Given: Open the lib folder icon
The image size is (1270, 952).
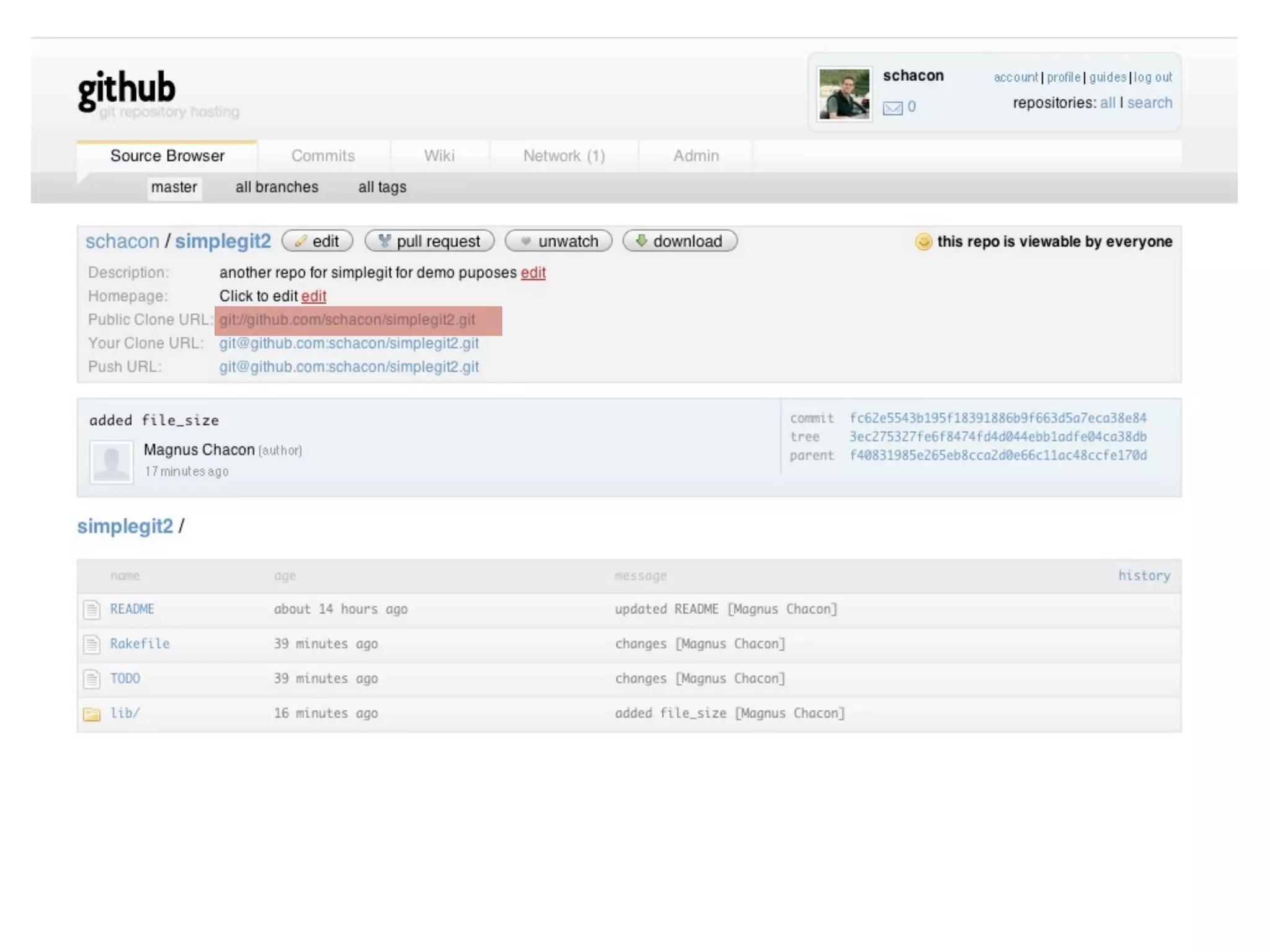Looking at the screenshot, I should click(92, 714).
